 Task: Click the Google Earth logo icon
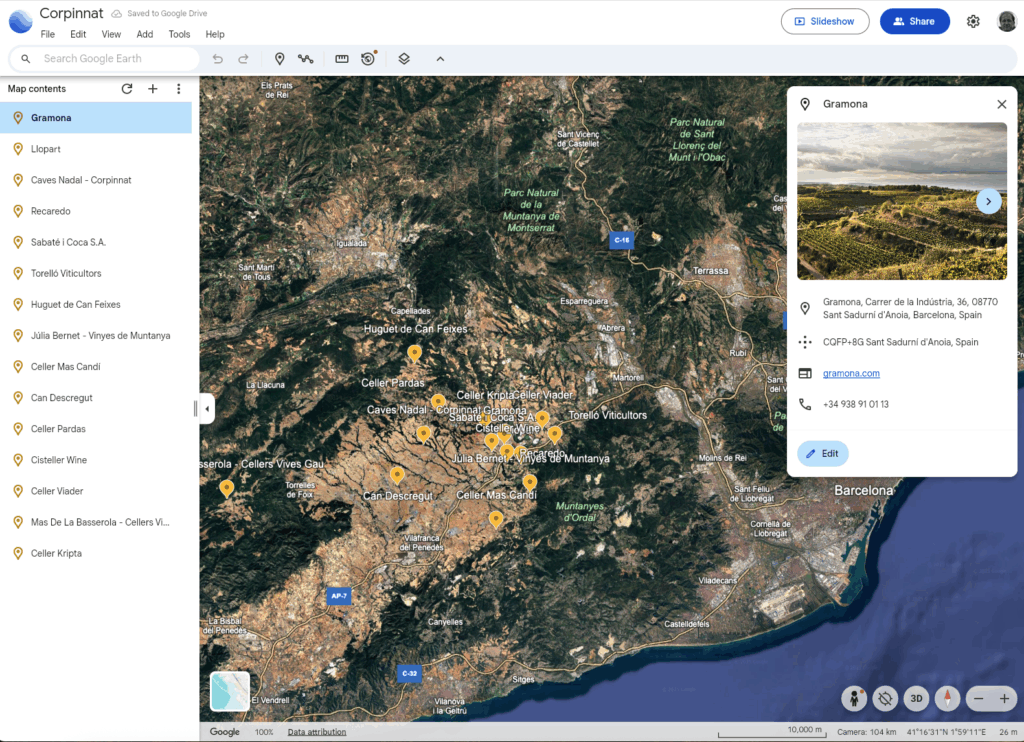click(21, 21)
